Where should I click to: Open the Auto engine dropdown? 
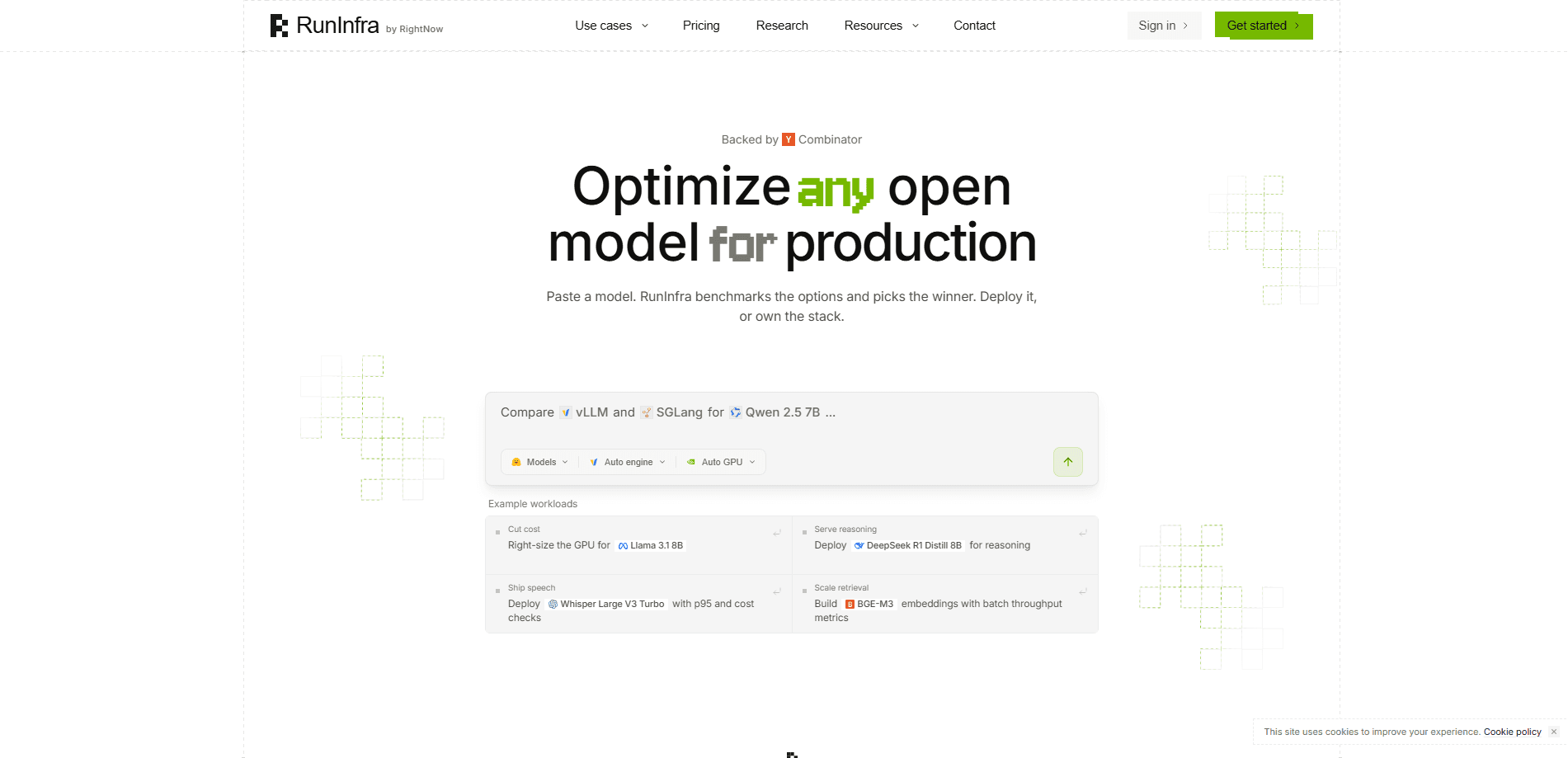tap(628, 462)
